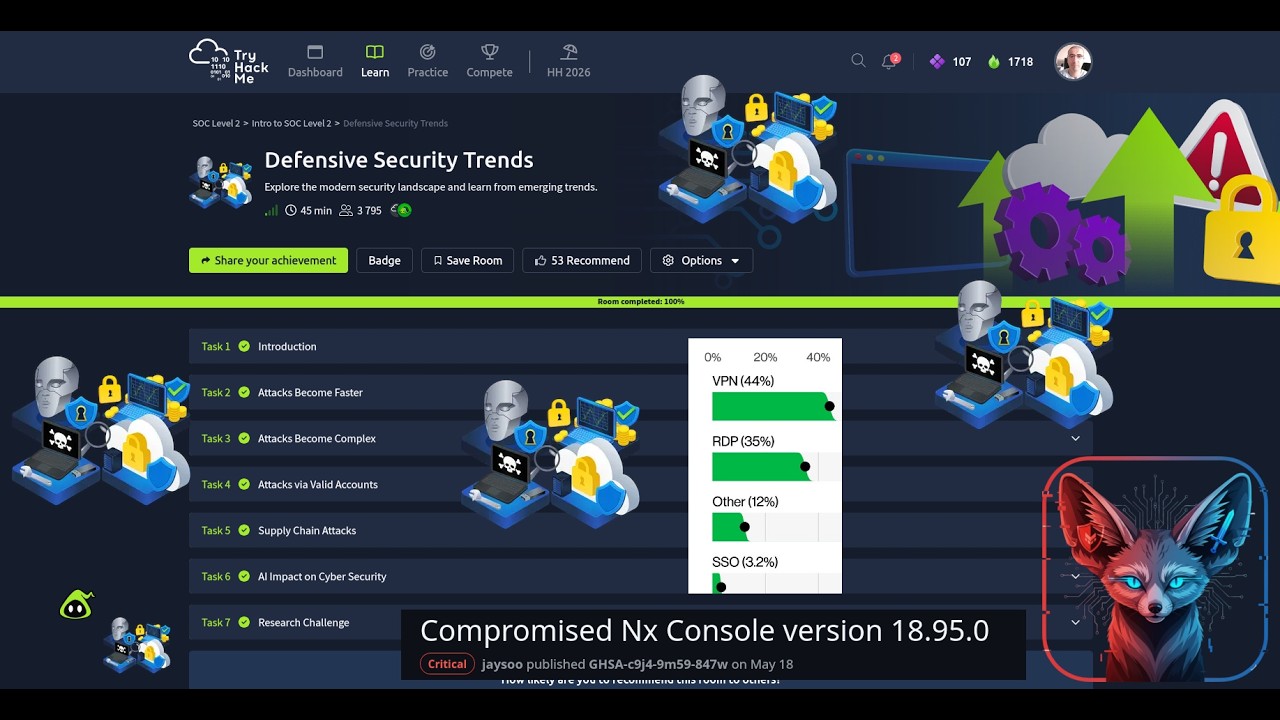The image size is (1280, 720).
Task: Expand Task 2 Attacks Become Faster
Action: point(640,393)
